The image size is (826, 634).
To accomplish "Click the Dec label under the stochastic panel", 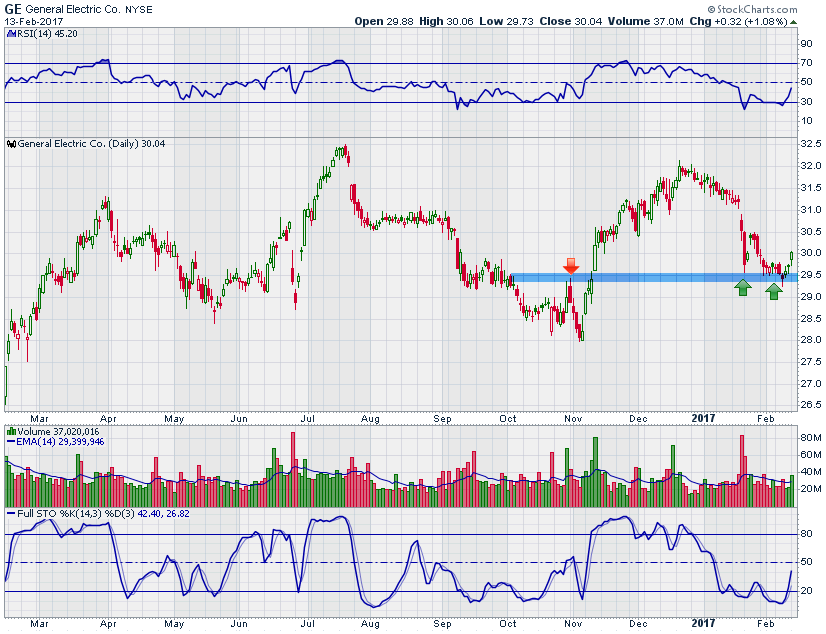I will pos(638,624).
